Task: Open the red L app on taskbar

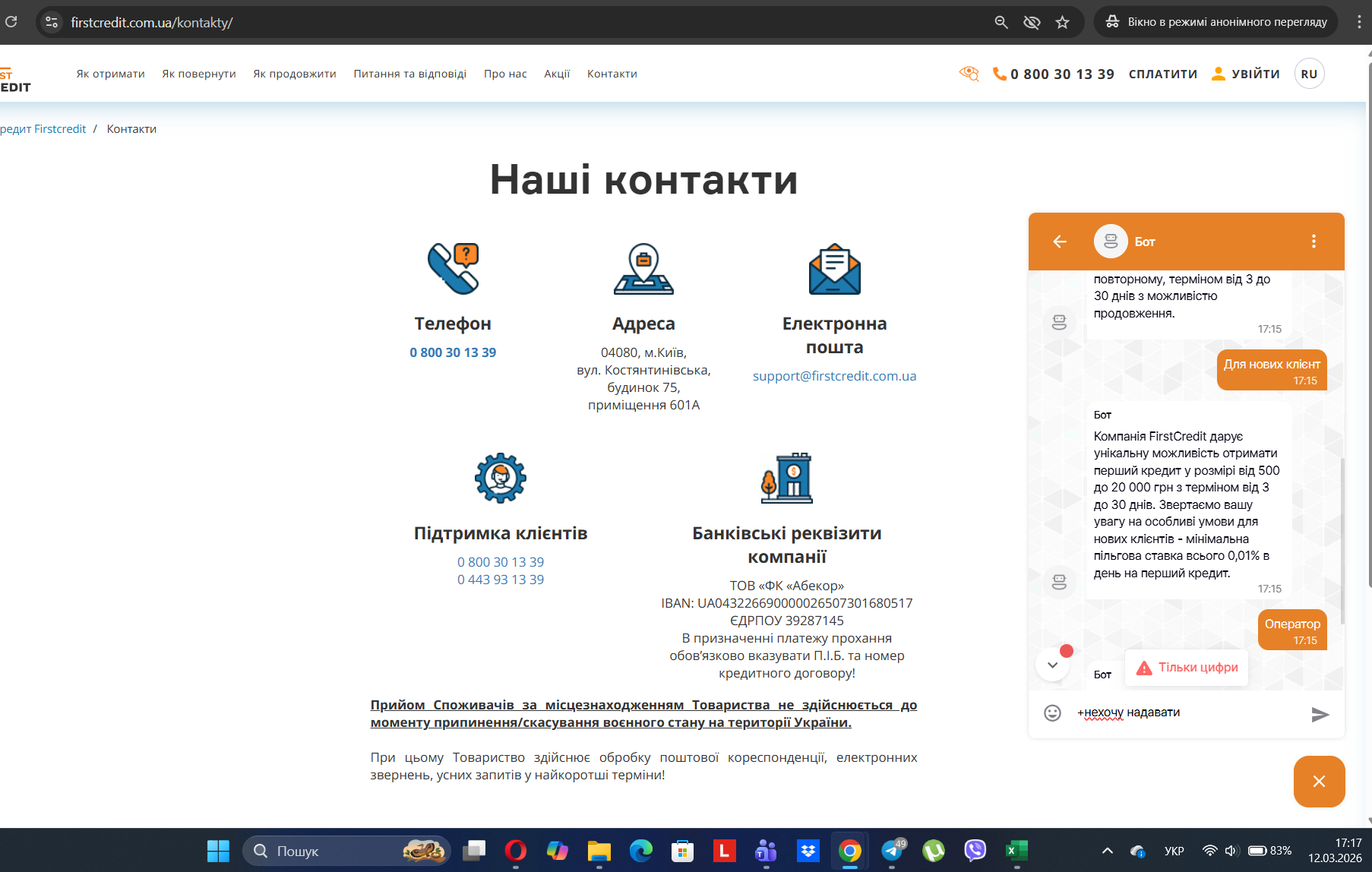Action: pos(725,851)
